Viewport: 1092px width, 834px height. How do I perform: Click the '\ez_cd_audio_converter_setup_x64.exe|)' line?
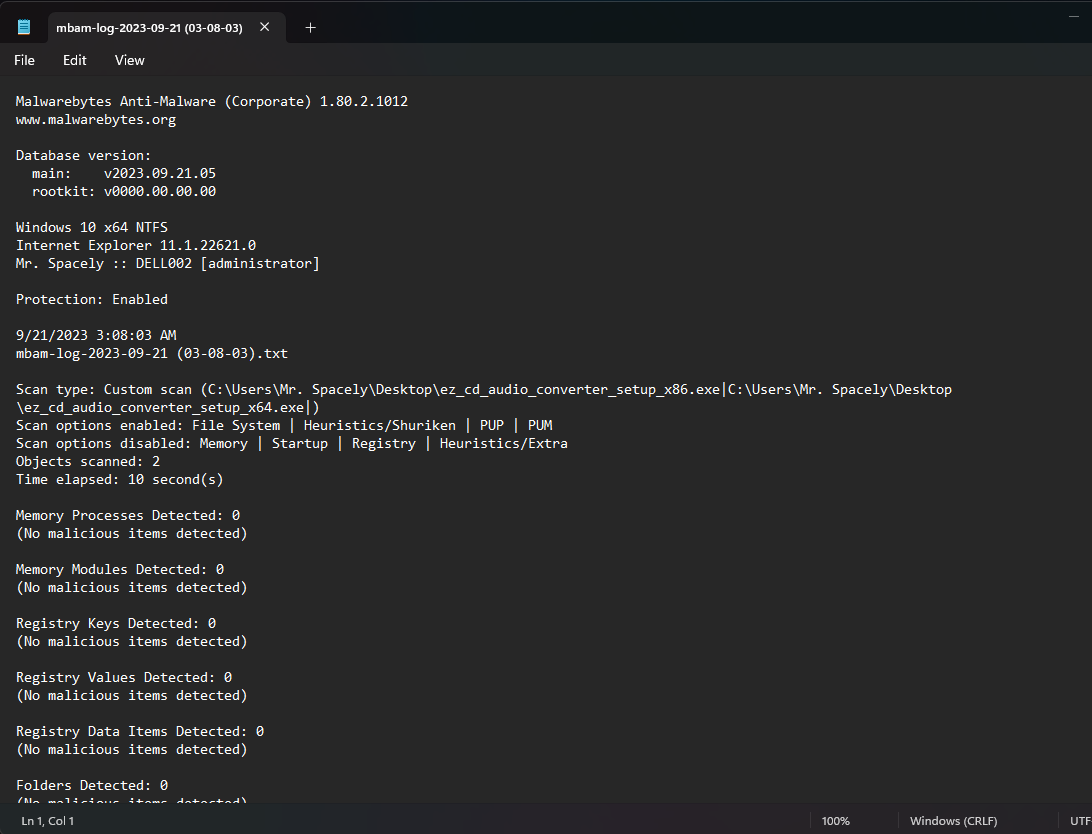coord(168,408)
